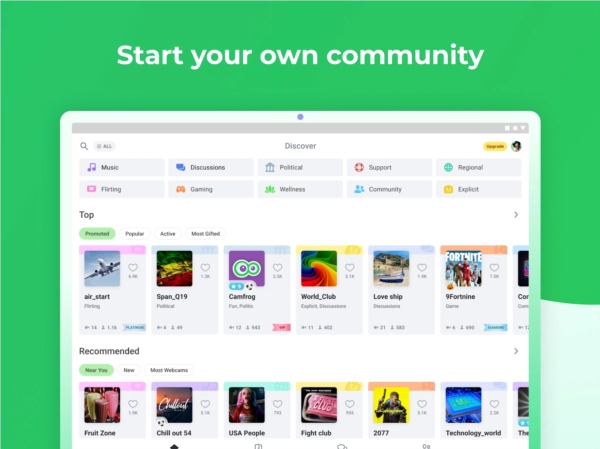Open the ALL filter selector
This screenshot has height=449, width=600.
point(104,146)
